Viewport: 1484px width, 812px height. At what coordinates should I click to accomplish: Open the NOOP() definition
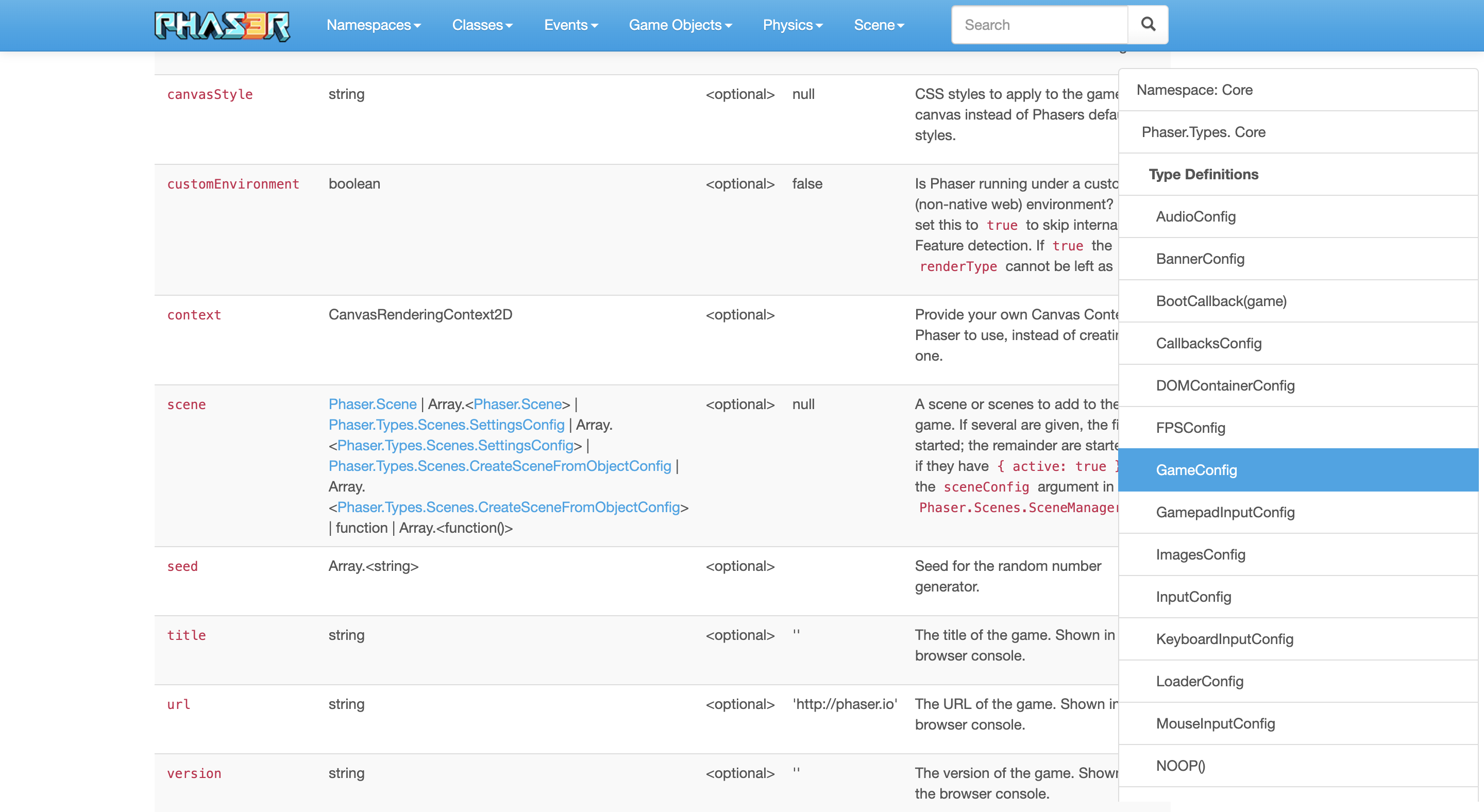[x=1181, y=767]
